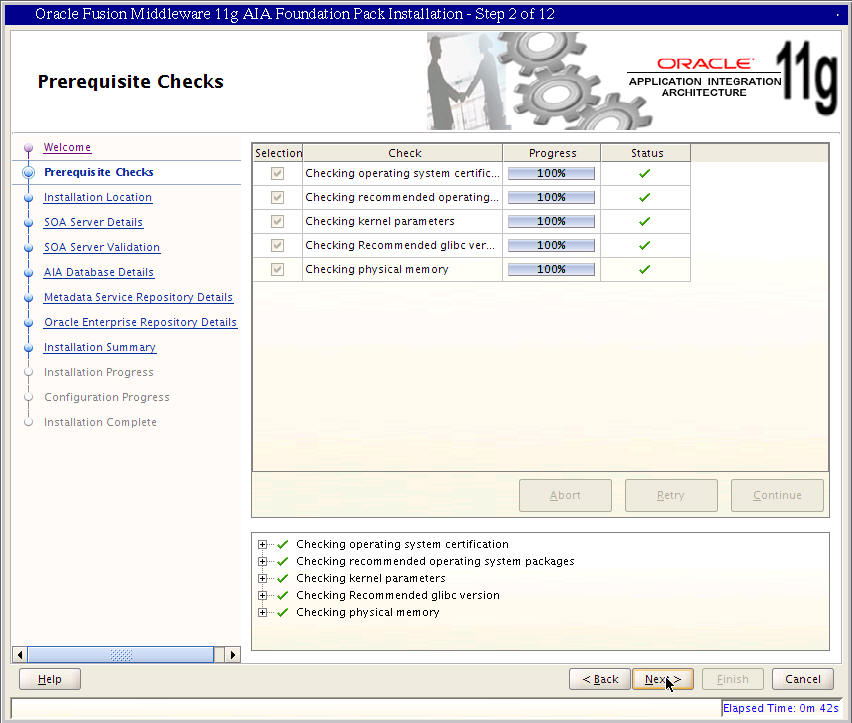Click the sidebar horizontal scrollbar thumb

click(121, 655)
